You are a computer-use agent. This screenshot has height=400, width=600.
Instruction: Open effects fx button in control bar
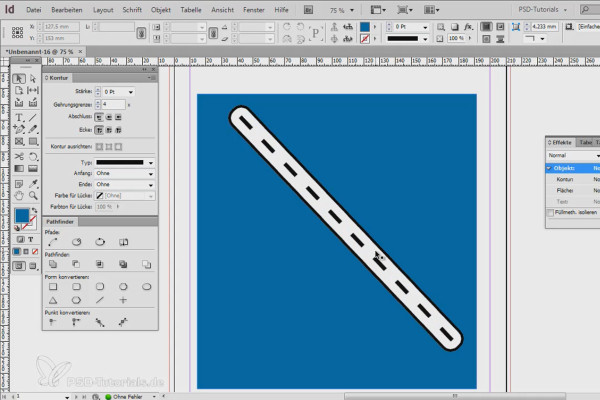coord(468,27)
